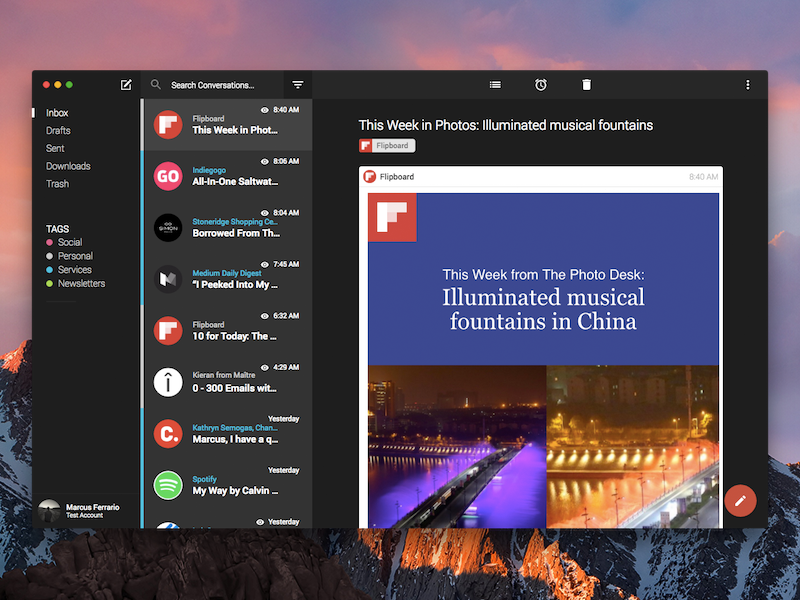Open Marcus Ferrario account switcher

pos(79,510)
